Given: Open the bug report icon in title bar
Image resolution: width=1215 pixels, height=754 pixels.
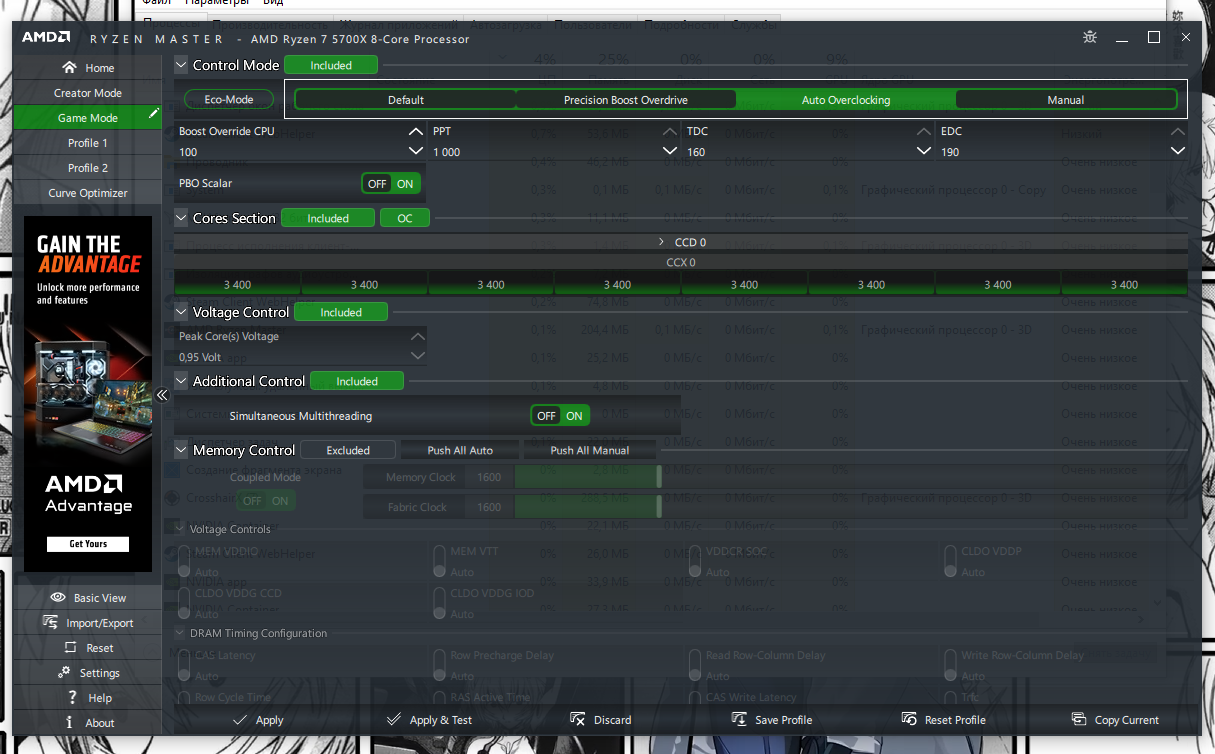Looking at the screenshot, I should click(1090, 38).
